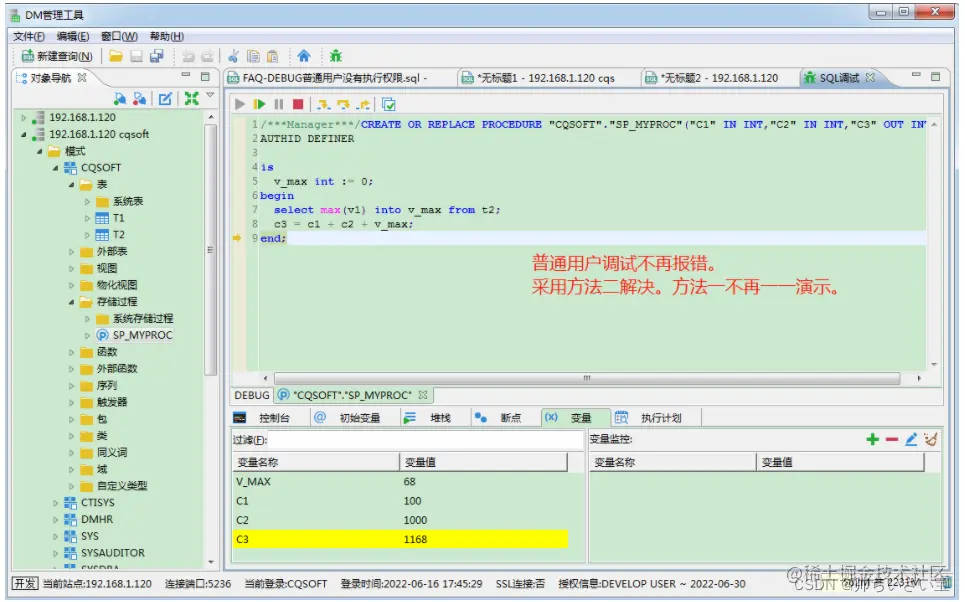Expand the first 192.168.1.120 connection node

24,118
